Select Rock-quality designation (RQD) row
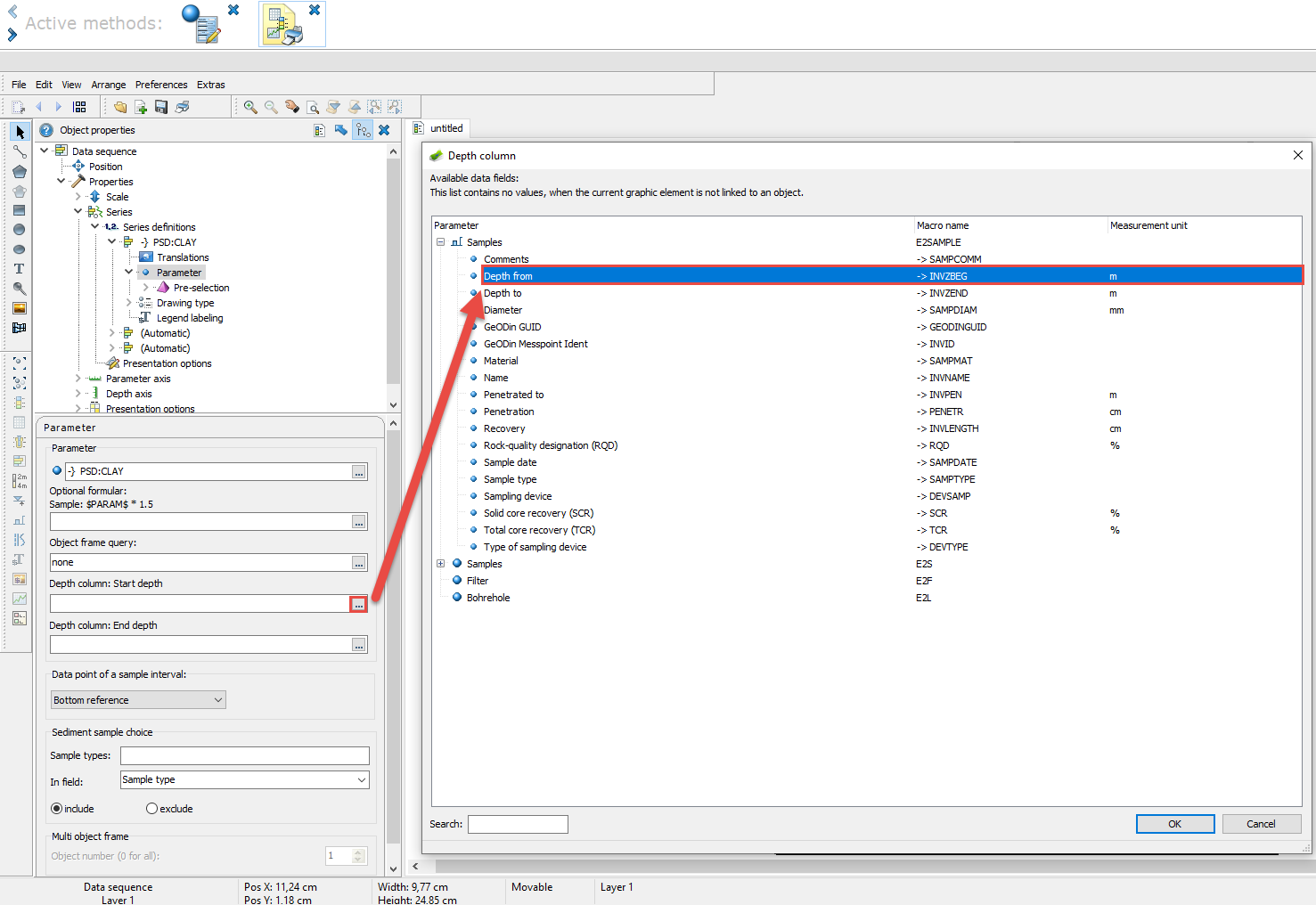This screenshot has height=905, width=1316. pos(866,445)
